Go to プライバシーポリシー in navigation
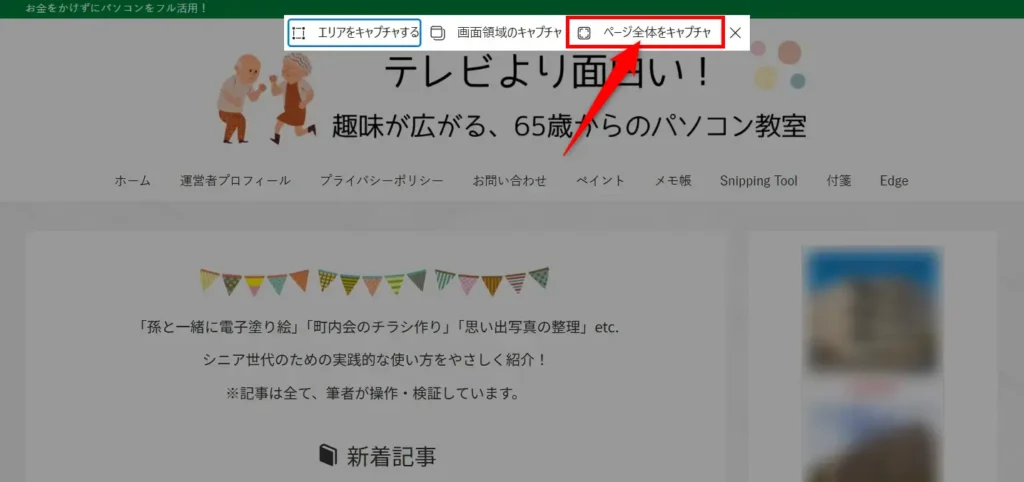 (381, 181)
